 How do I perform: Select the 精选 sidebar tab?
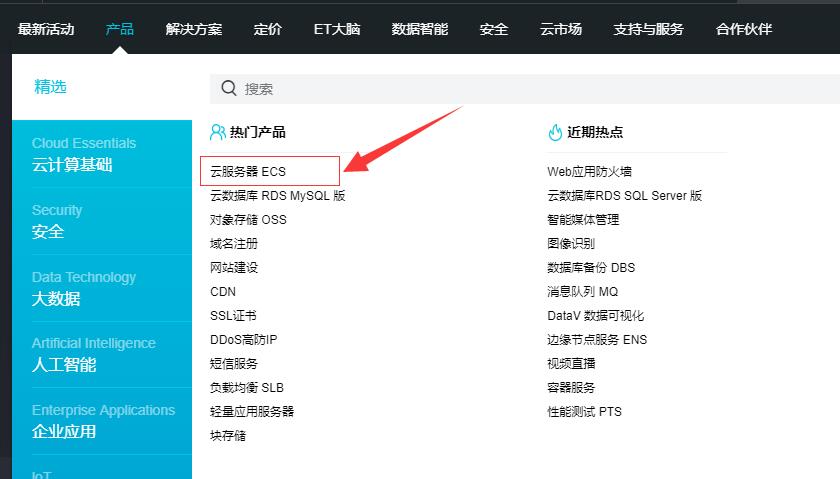click(x=50, y=87)
